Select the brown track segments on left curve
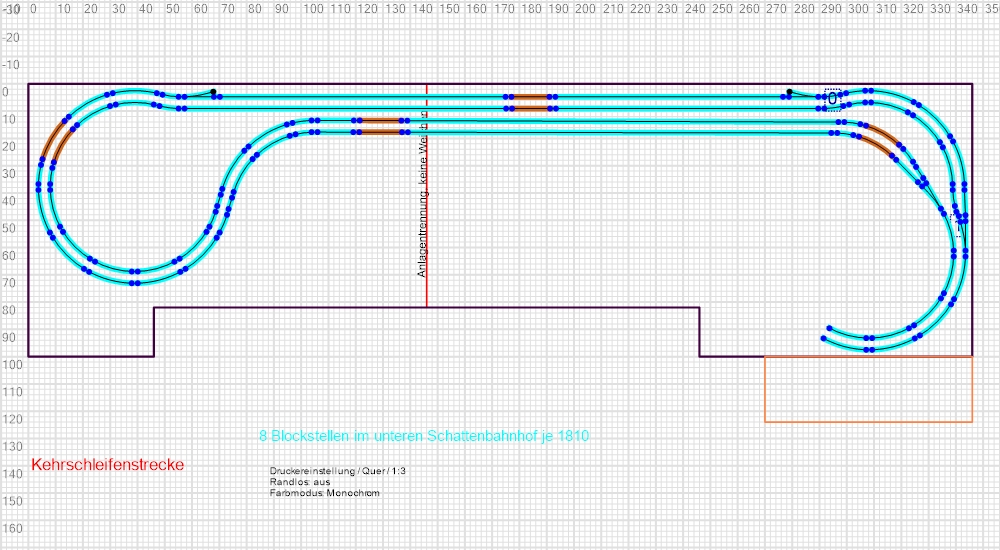Image resolution: width=1000 pixels, height=550 pixels. (56, 142)
